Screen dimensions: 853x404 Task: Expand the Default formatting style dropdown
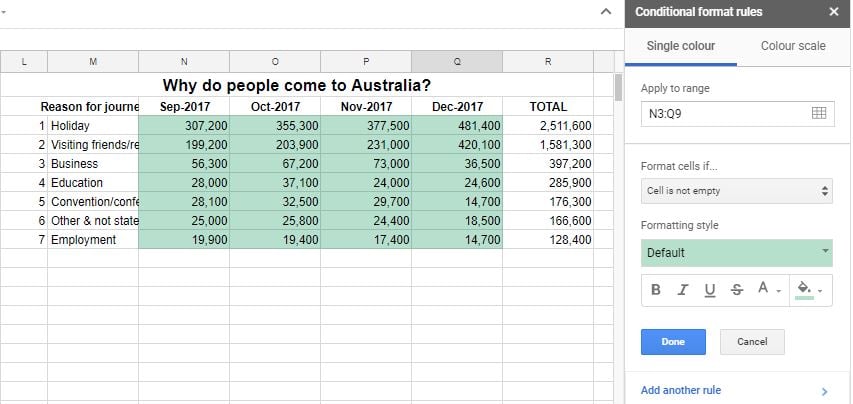click(x=737, y=253)
